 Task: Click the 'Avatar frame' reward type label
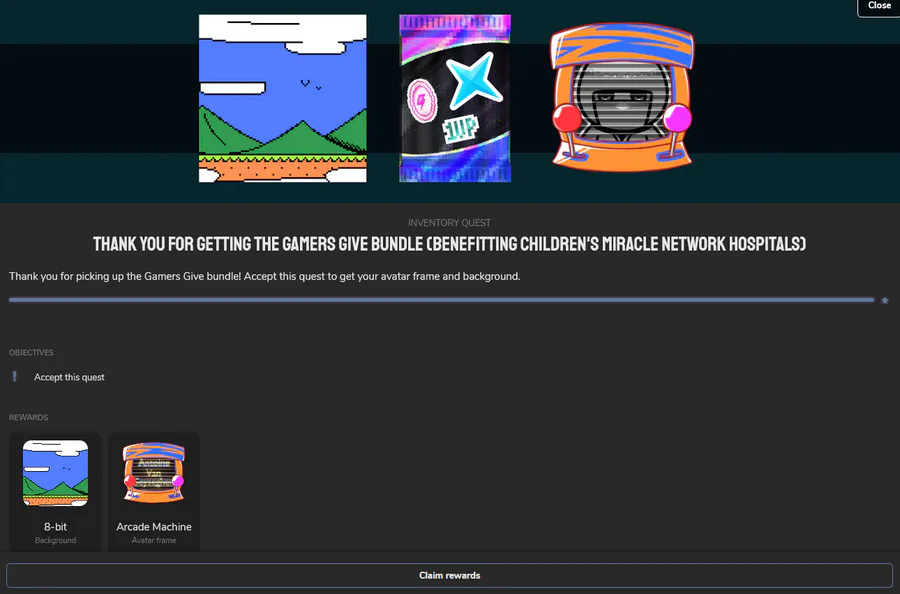point(154,540)
